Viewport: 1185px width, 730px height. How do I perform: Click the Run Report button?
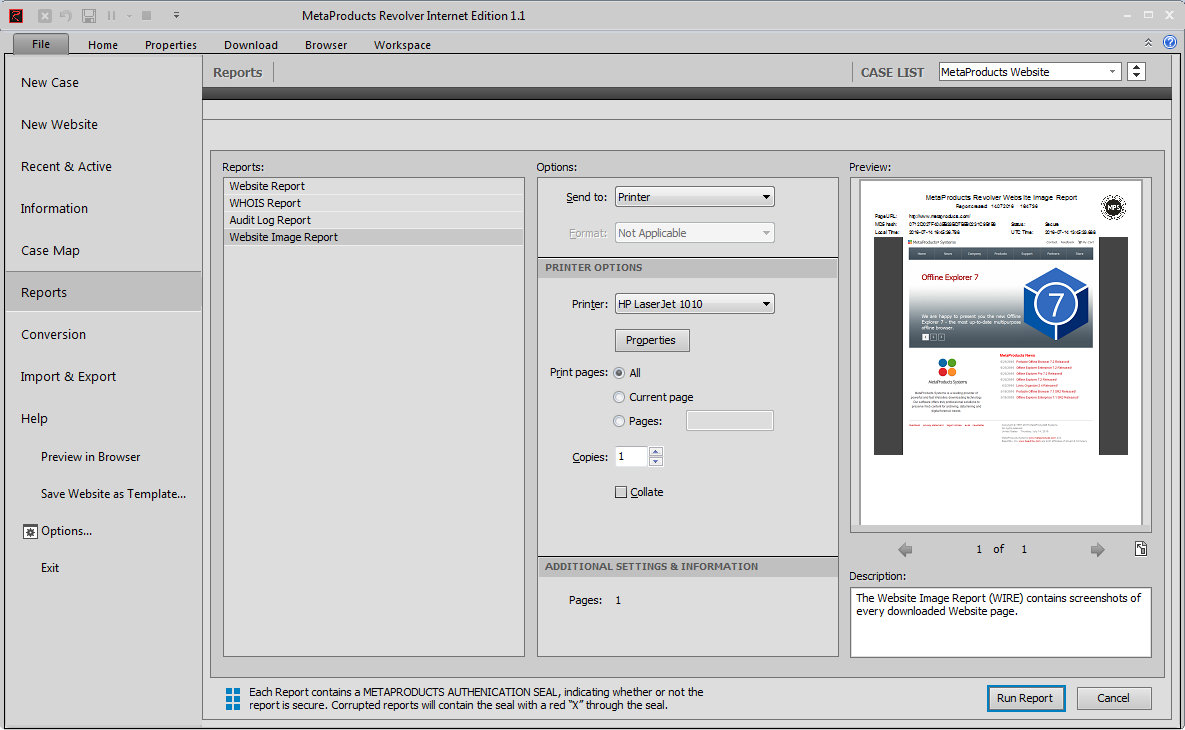[x=1025, y=698]
